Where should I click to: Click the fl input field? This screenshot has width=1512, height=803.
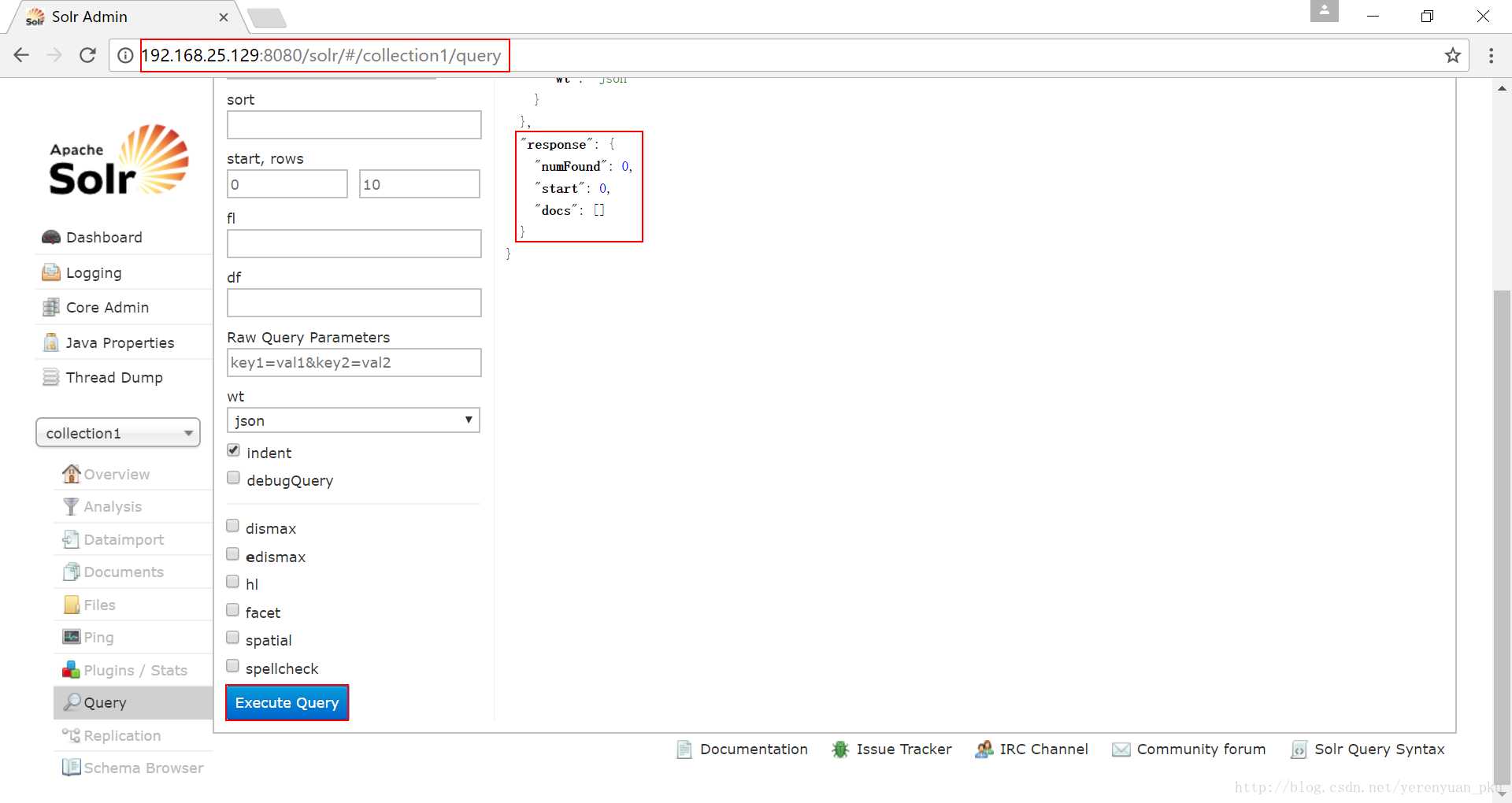pos(354,243)
